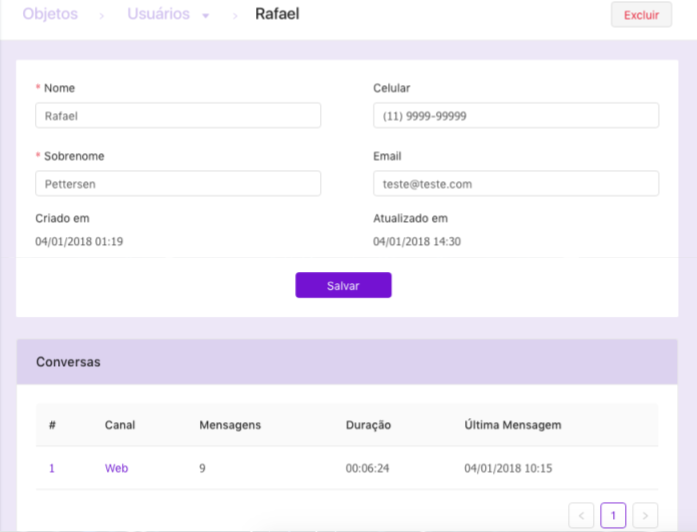Select the Celular phone number field

point(516,116)
